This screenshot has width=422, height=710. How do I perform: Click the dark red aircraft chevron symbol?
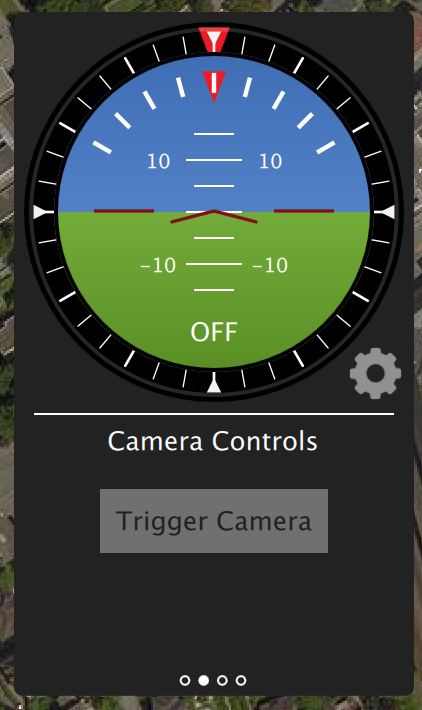(x=214, y=216)
